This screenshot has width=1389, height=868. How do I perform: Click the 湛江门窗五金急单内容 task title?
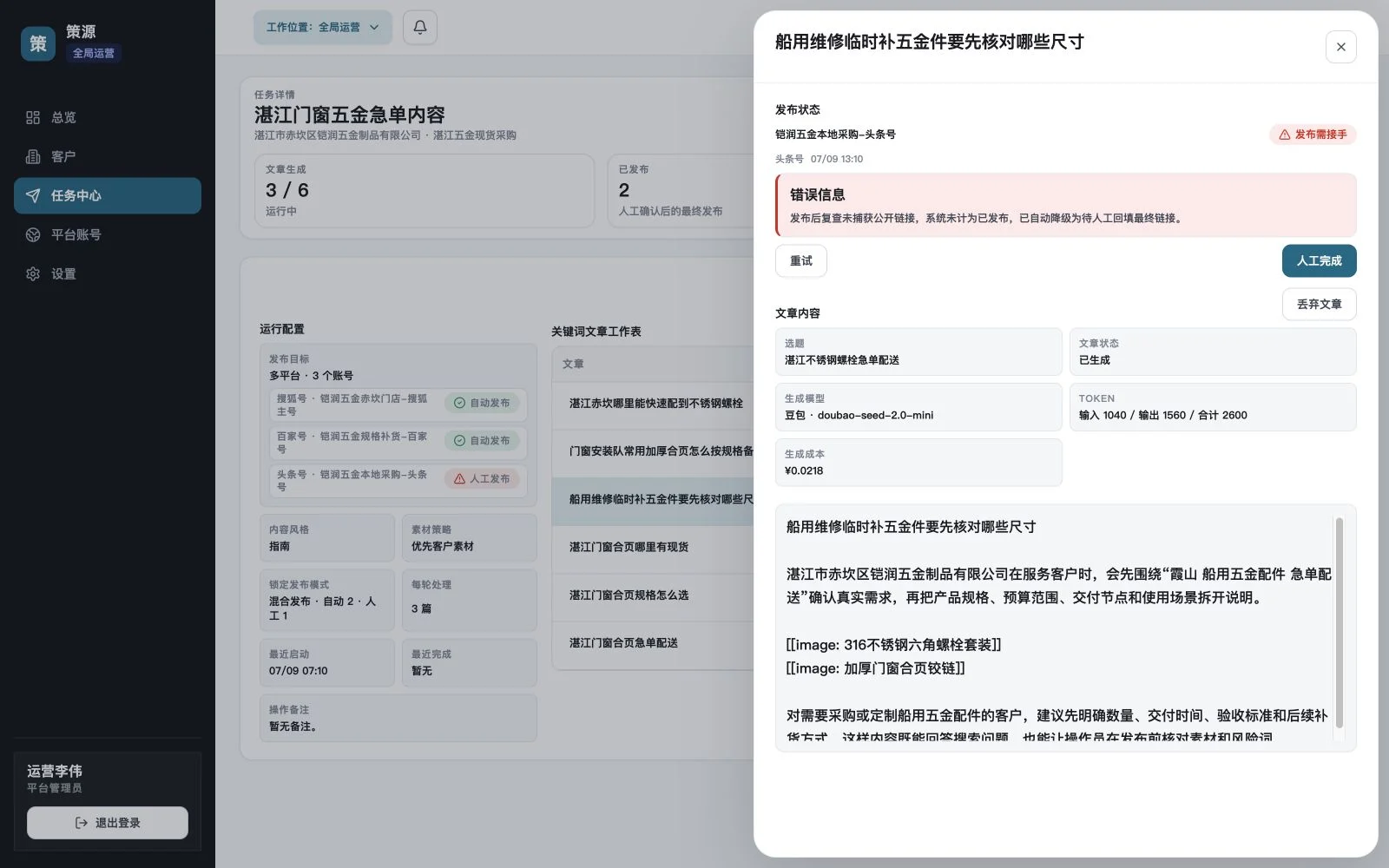pyautogui.click(x=350, y=115)
